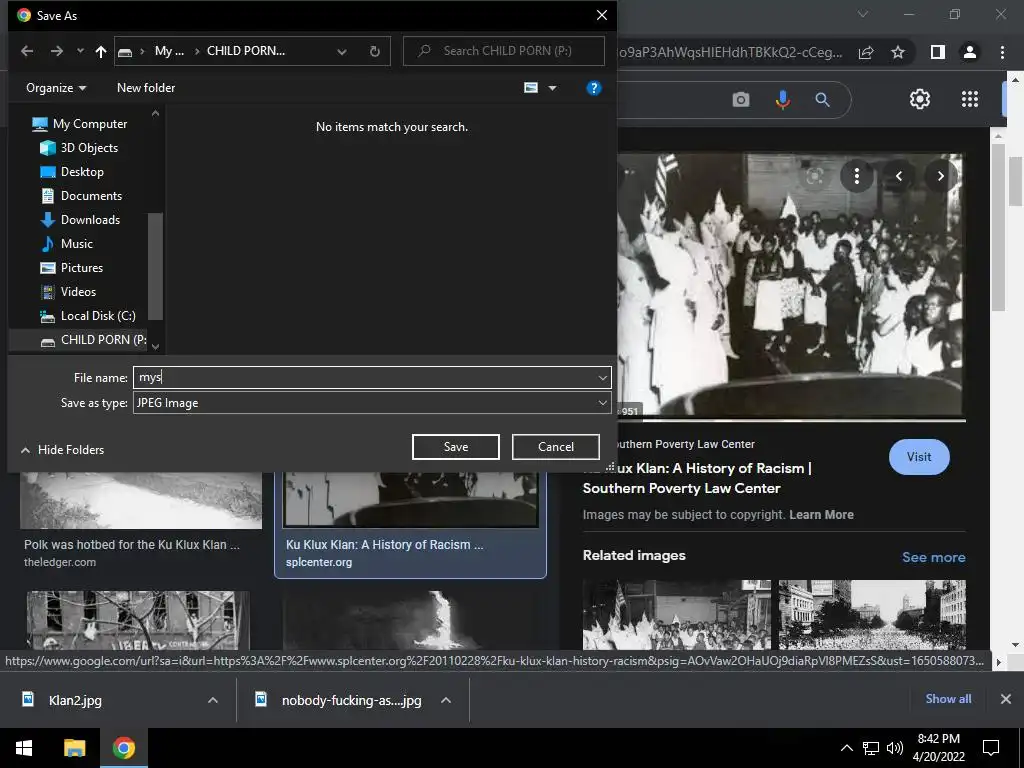Share this page from Chrome toolbar
Viewport: 1024px width, 768px height.
(866, 52)
